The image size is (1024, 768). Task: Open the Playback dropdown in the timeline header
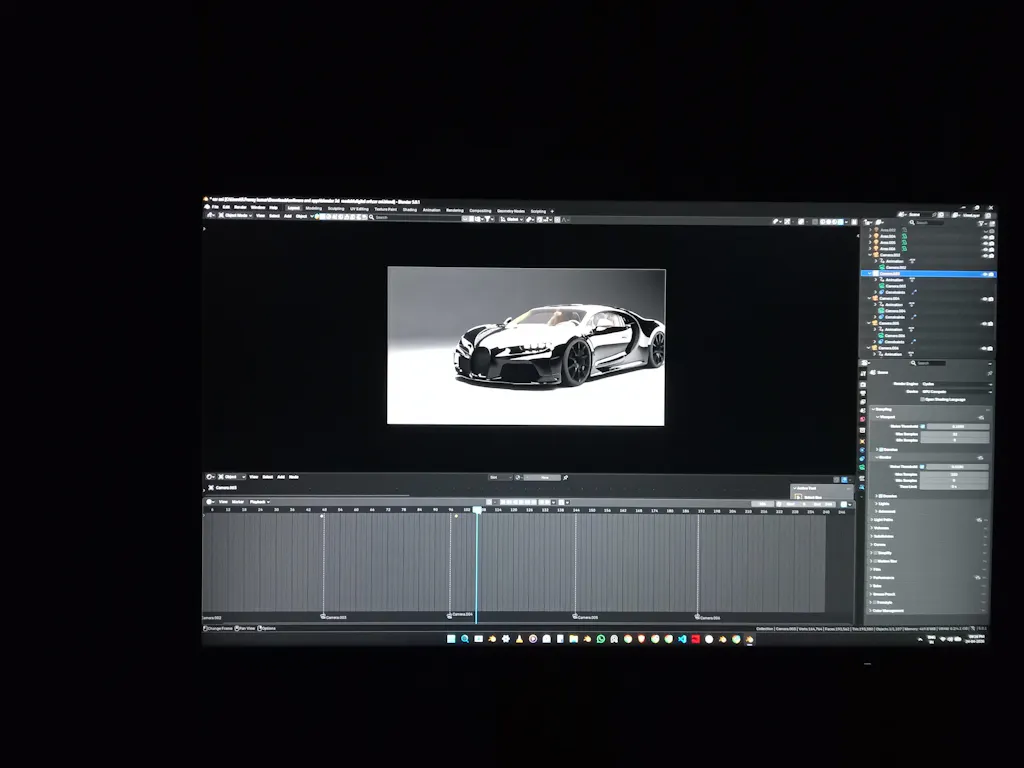coord(259,502)
